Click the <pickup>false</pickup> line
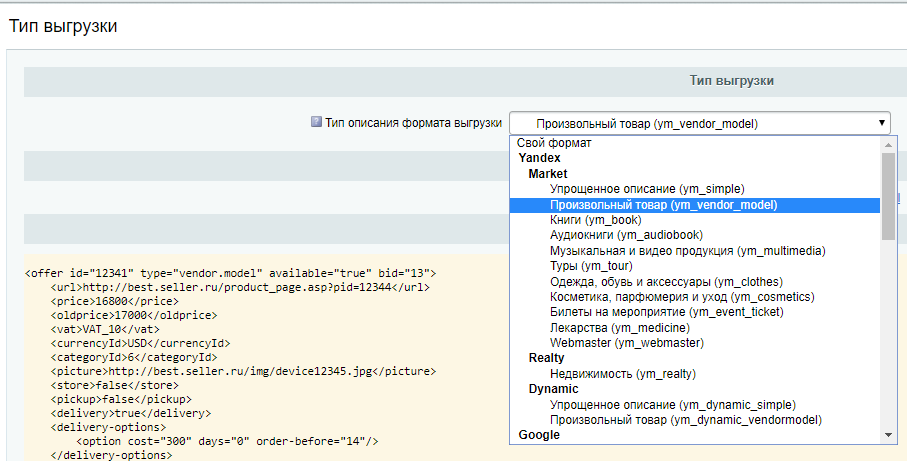This screenshot has height=461, width=907. [121, 399]
